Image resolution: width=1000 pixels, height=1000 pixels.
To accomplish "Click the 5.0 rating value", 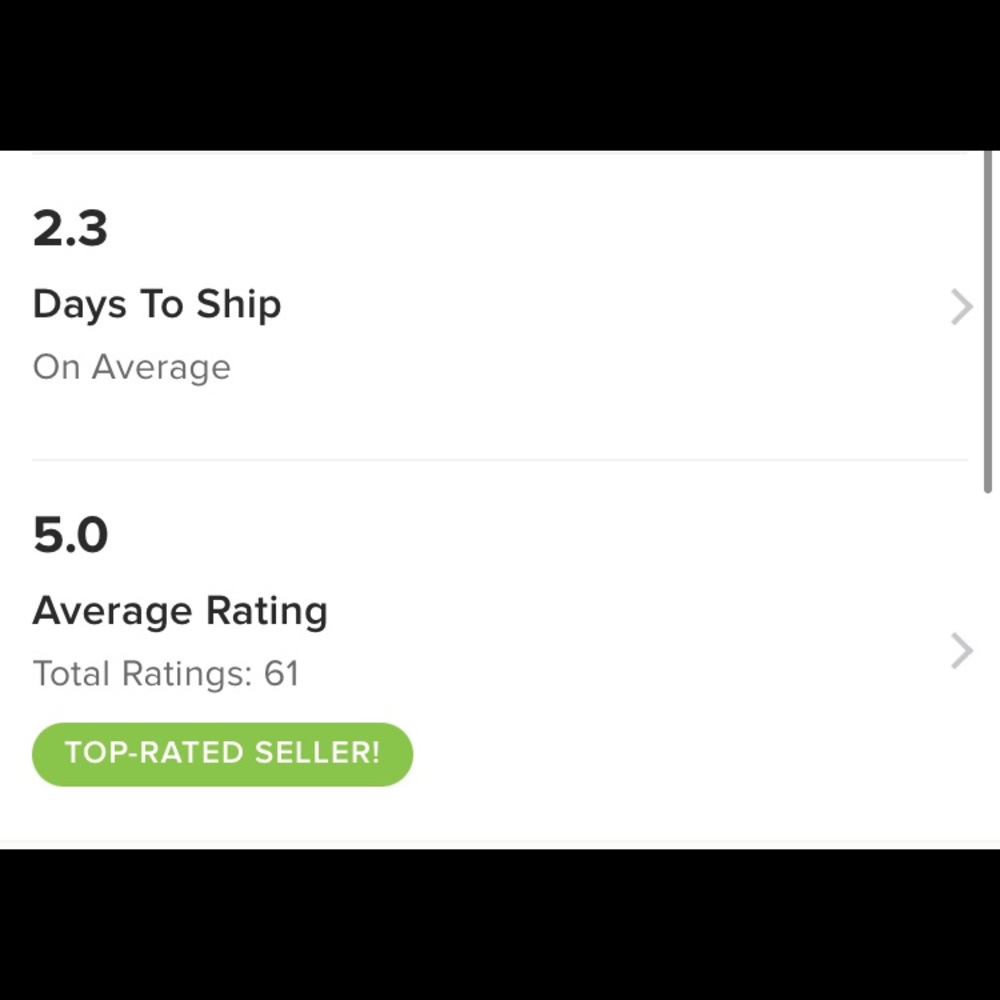I will click(70, 535).
